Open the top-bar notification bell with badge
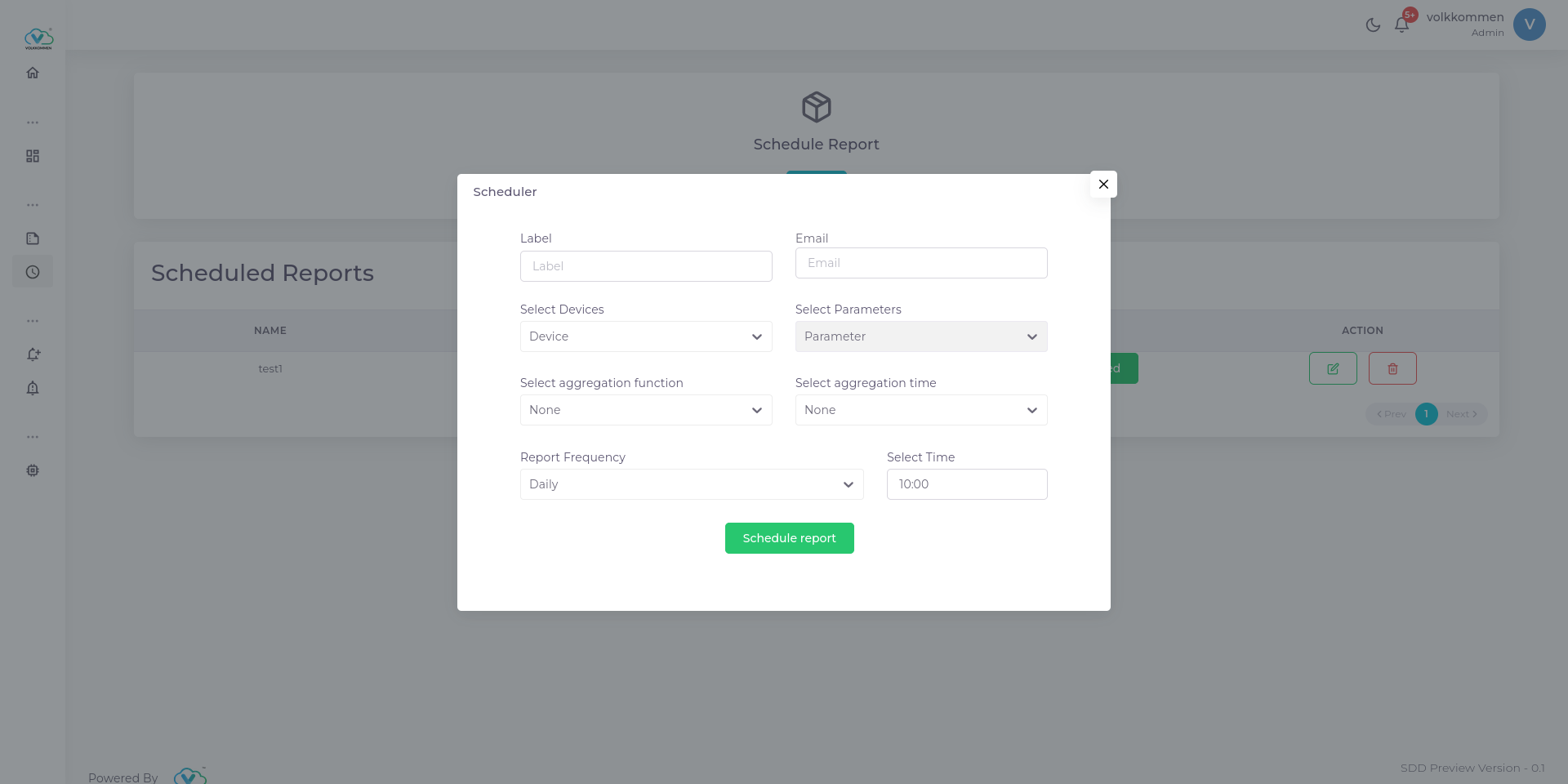 pyautogui.click(x=1401, y=24)
